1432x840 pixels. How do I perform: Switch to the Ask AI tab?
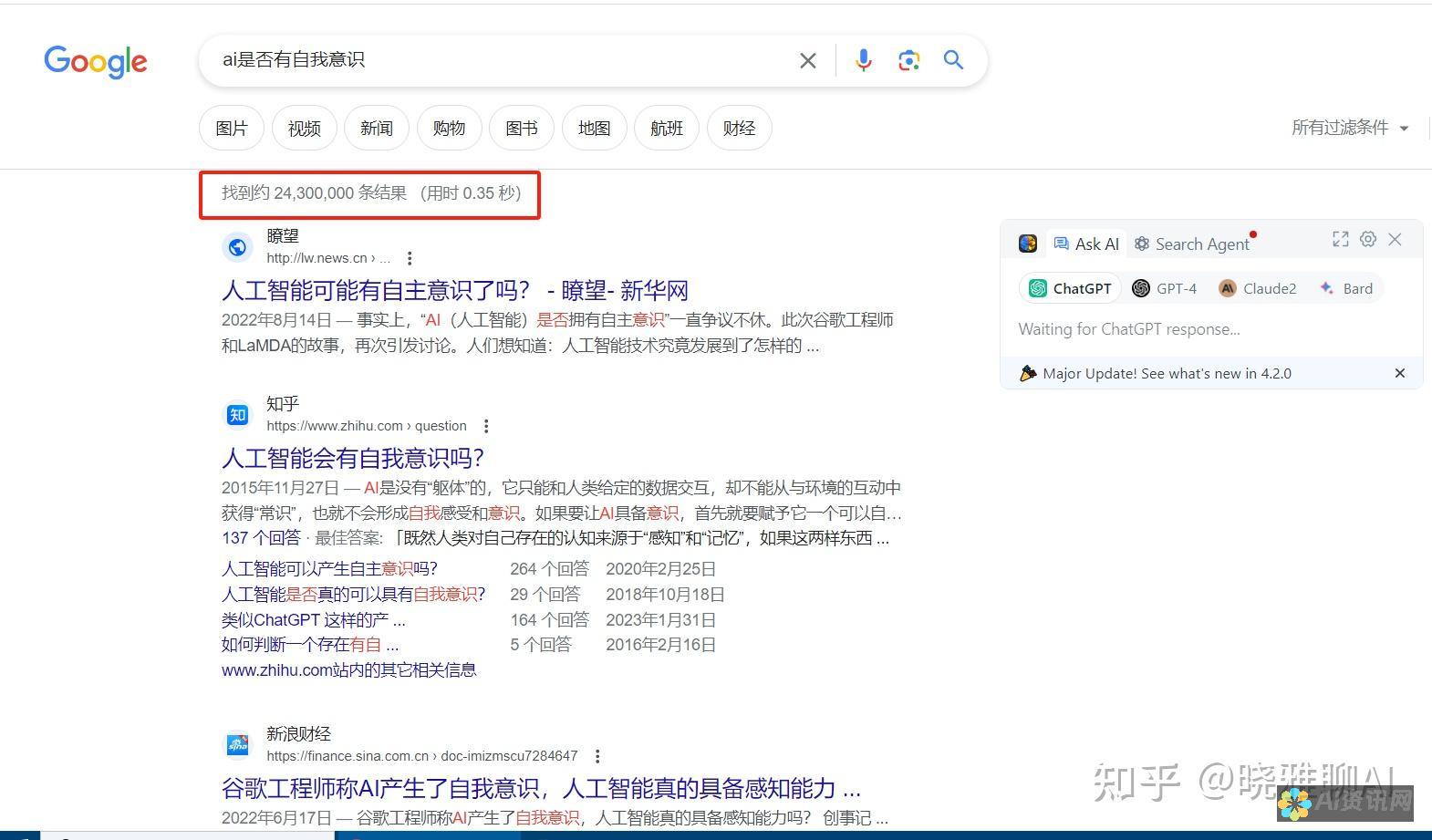pos(1085,244)
